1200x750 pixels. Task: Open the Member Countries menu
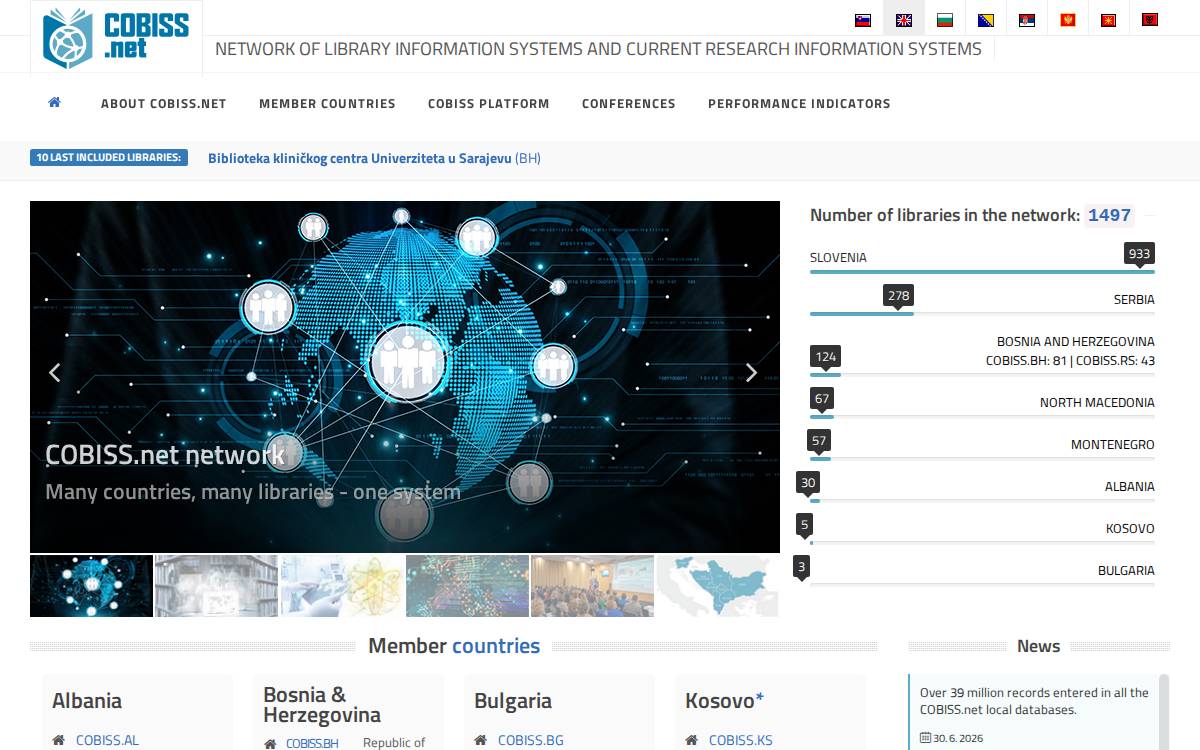(x=327, y=103)
